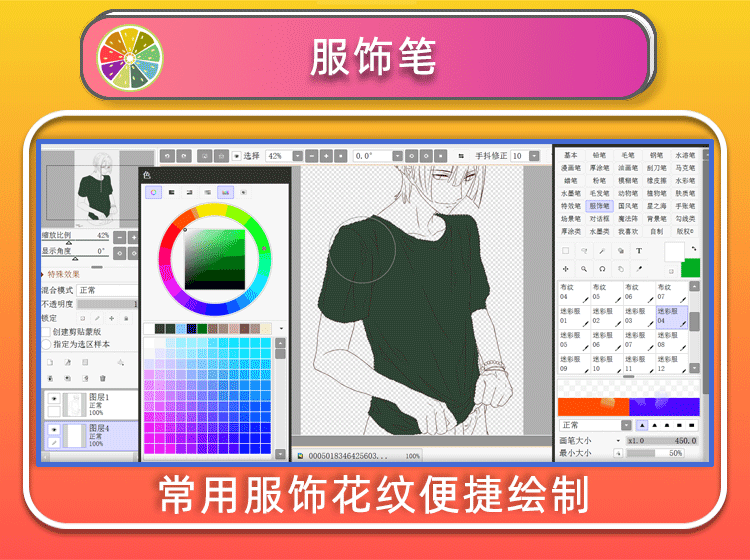Click the 最小大小 50% slider
The image size is (750, 560).
tap(655, 453)
